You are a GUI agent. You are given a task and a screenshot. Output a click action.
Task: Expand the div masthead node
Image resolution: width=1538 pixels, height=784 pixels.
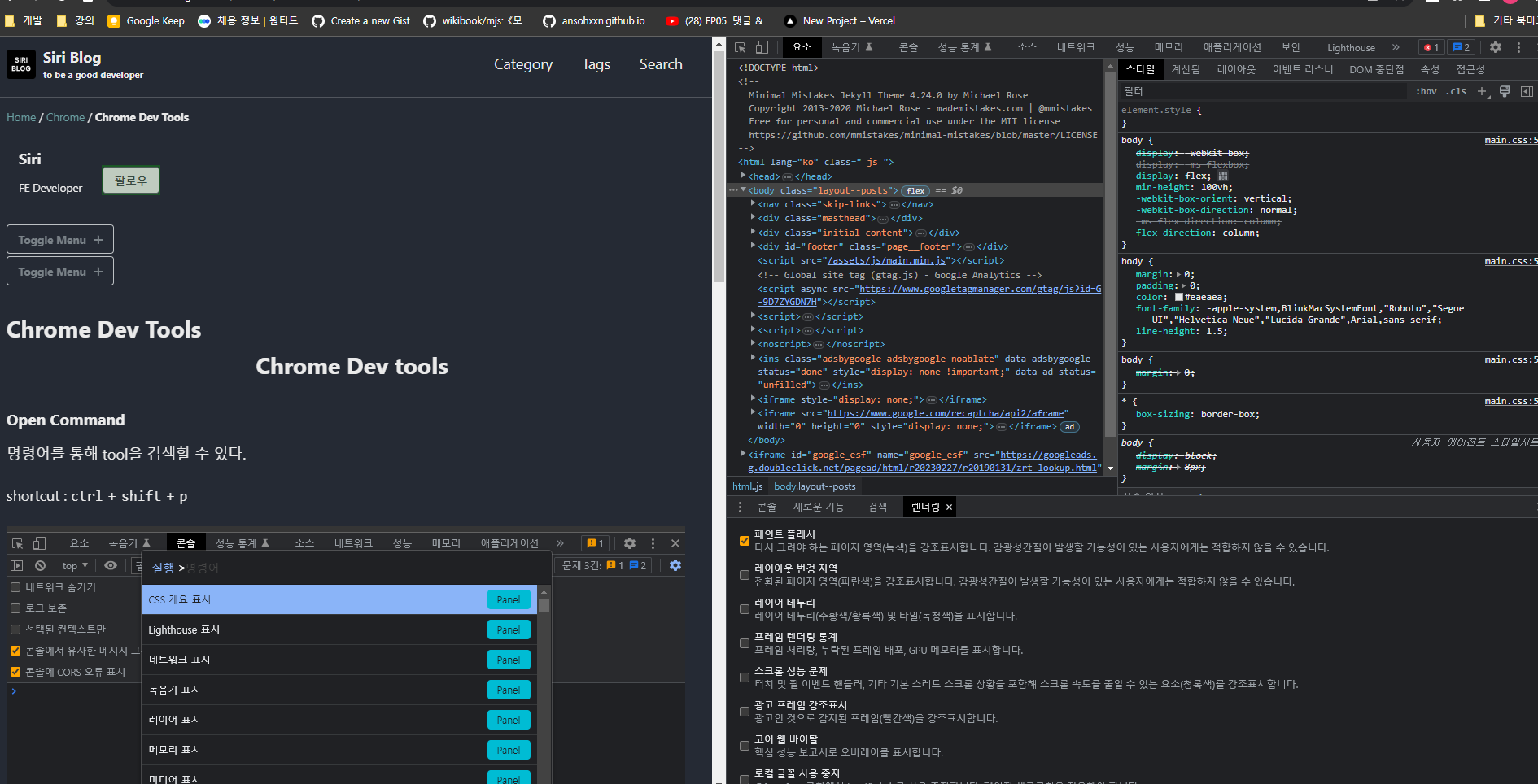(753, 218)
